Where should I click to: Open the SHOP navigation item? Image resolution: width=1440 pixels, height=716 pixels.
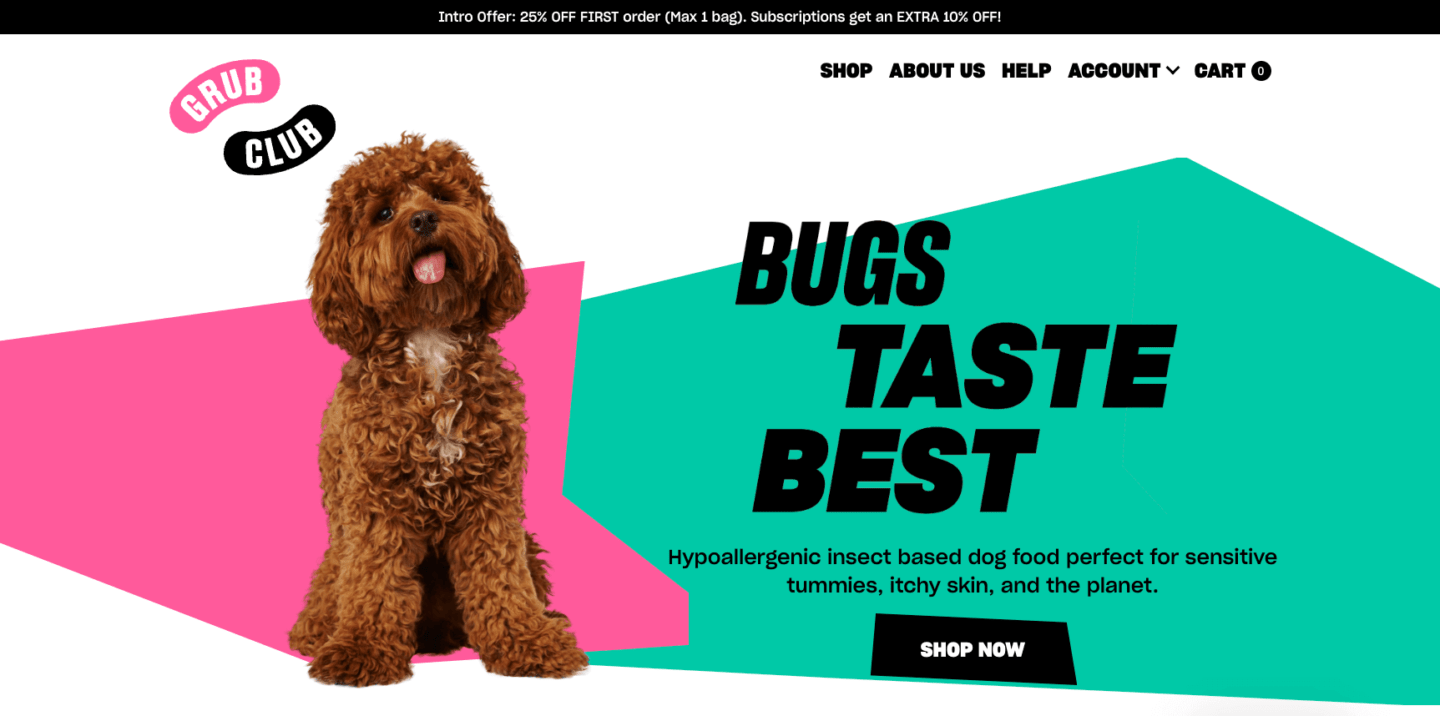click(846, 71)
